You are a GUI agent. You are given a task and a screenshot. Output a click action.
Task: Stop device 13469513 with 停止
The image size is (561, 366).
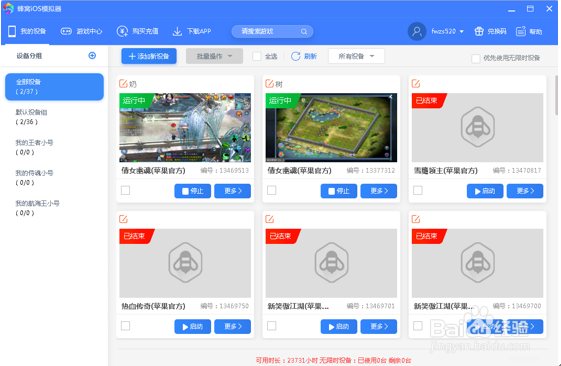tap(192, 191)
